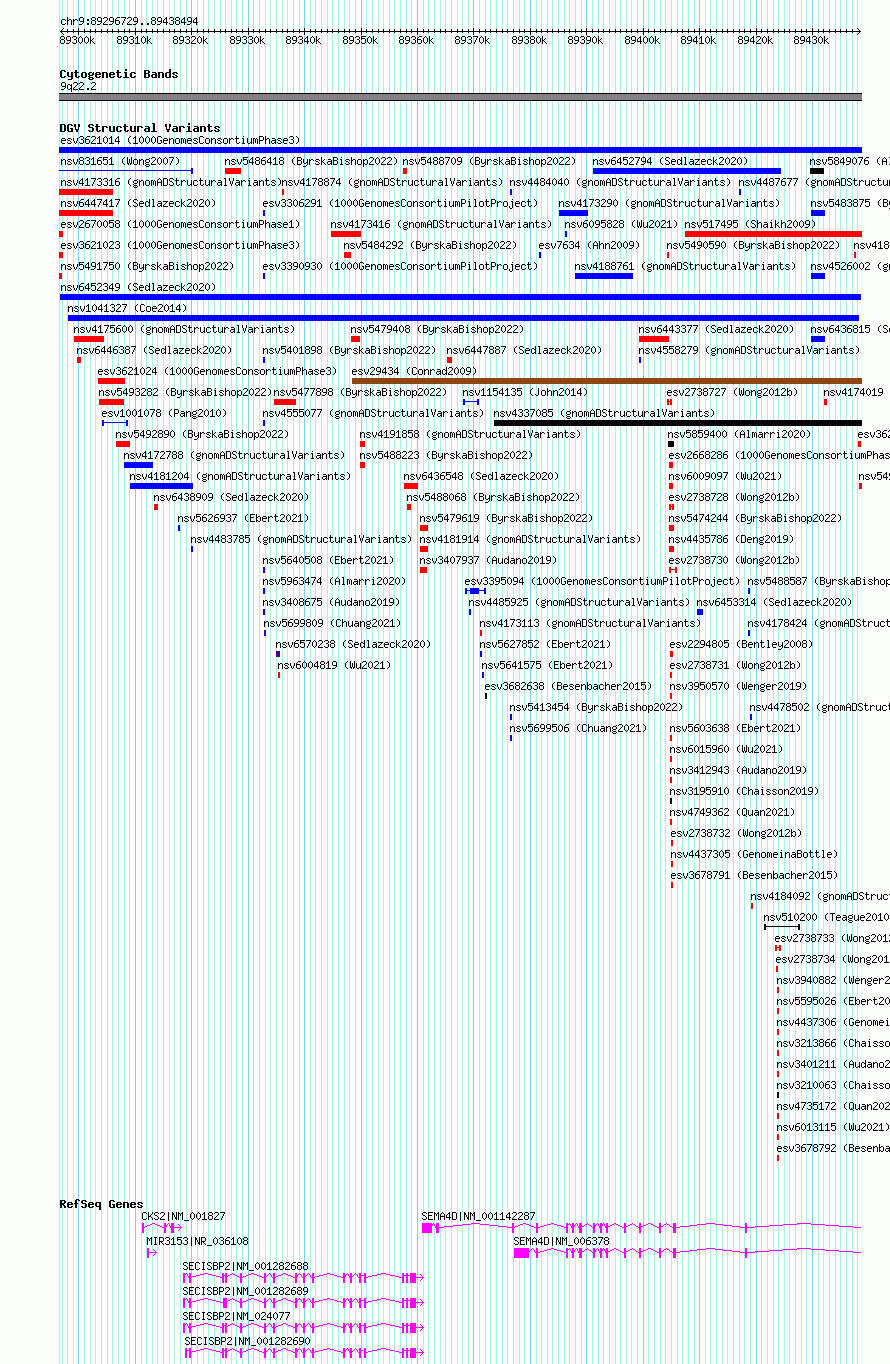Click the nsv5479408 (ByrskaBishop2022) label
This screenshot has height=1364, width=890.
tap(437, 329)
